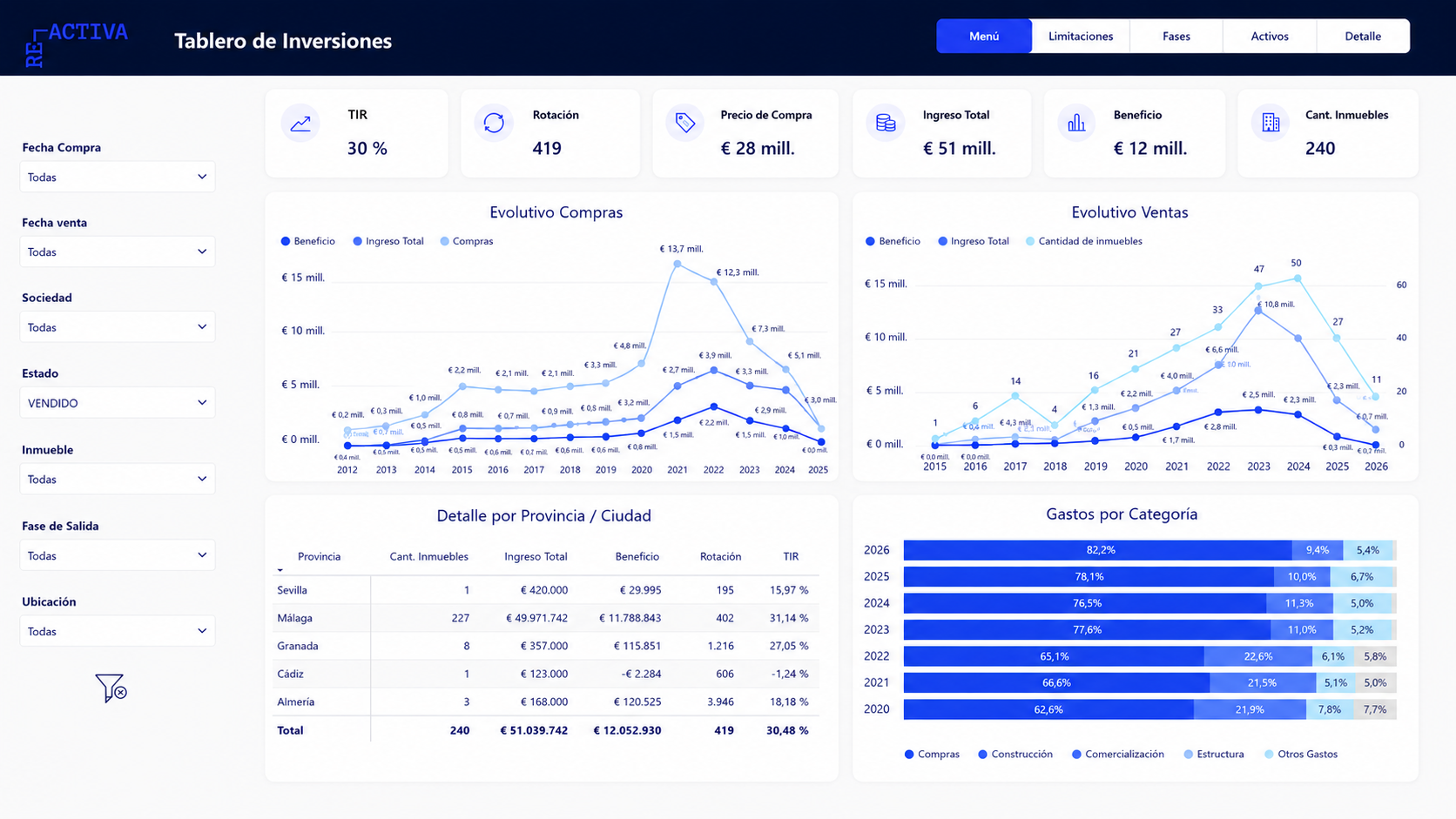Click the Precio de Compra tag icon
This screenshot has width=1456, height=819.
[685, 124]
